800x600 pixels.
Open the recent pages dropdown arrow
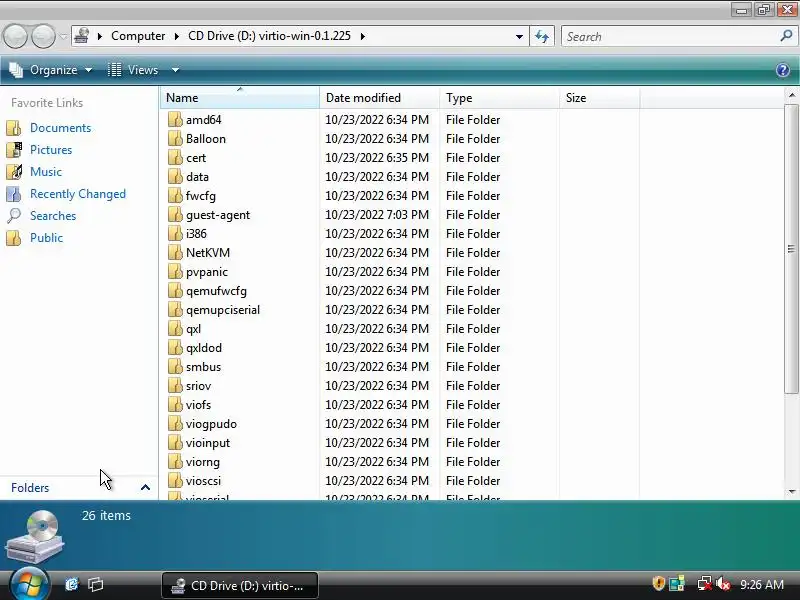(63, 37)
